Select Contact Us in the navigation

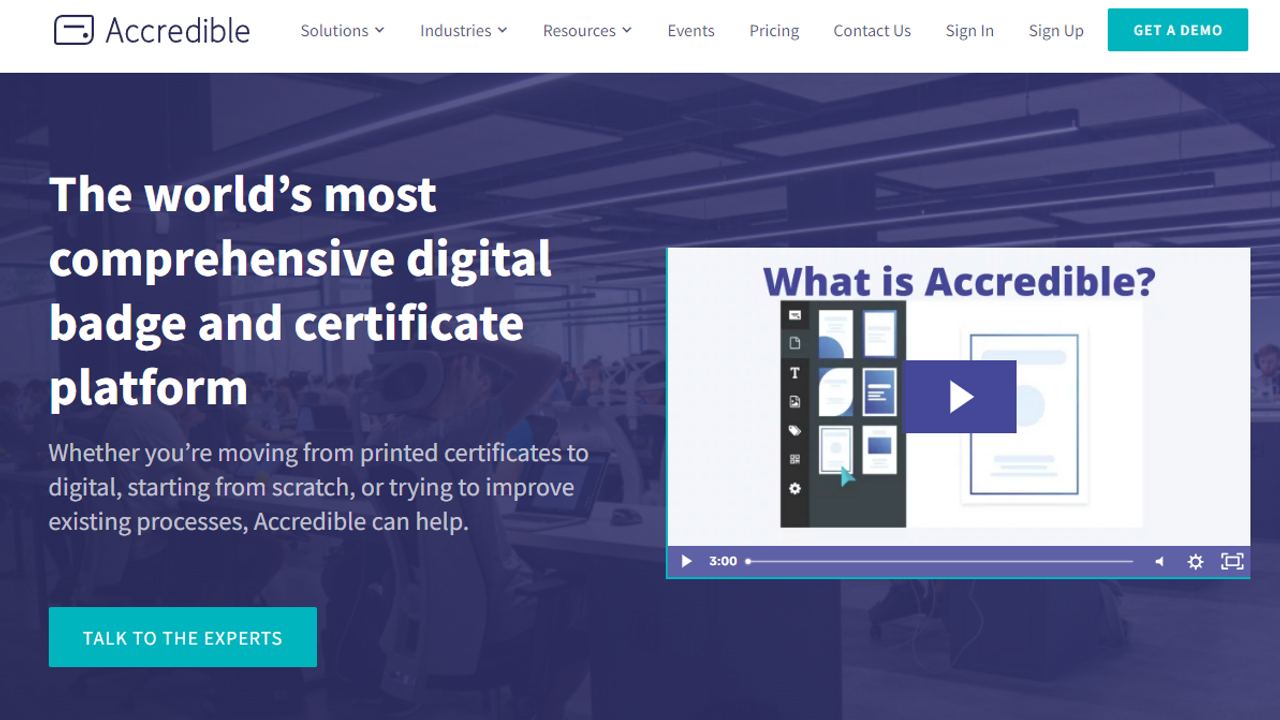point(872,31)
